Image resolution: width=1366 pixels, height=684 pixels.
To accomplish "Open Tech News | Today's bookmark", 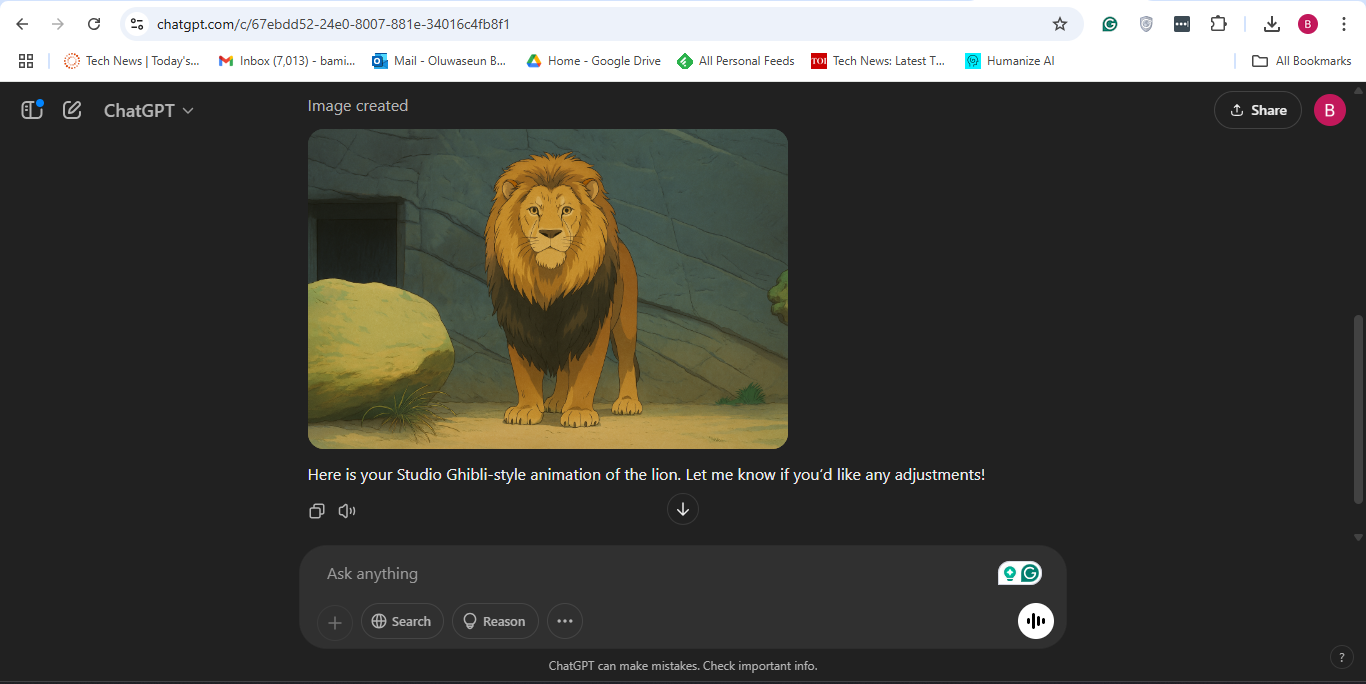I will tap(132, 61).
